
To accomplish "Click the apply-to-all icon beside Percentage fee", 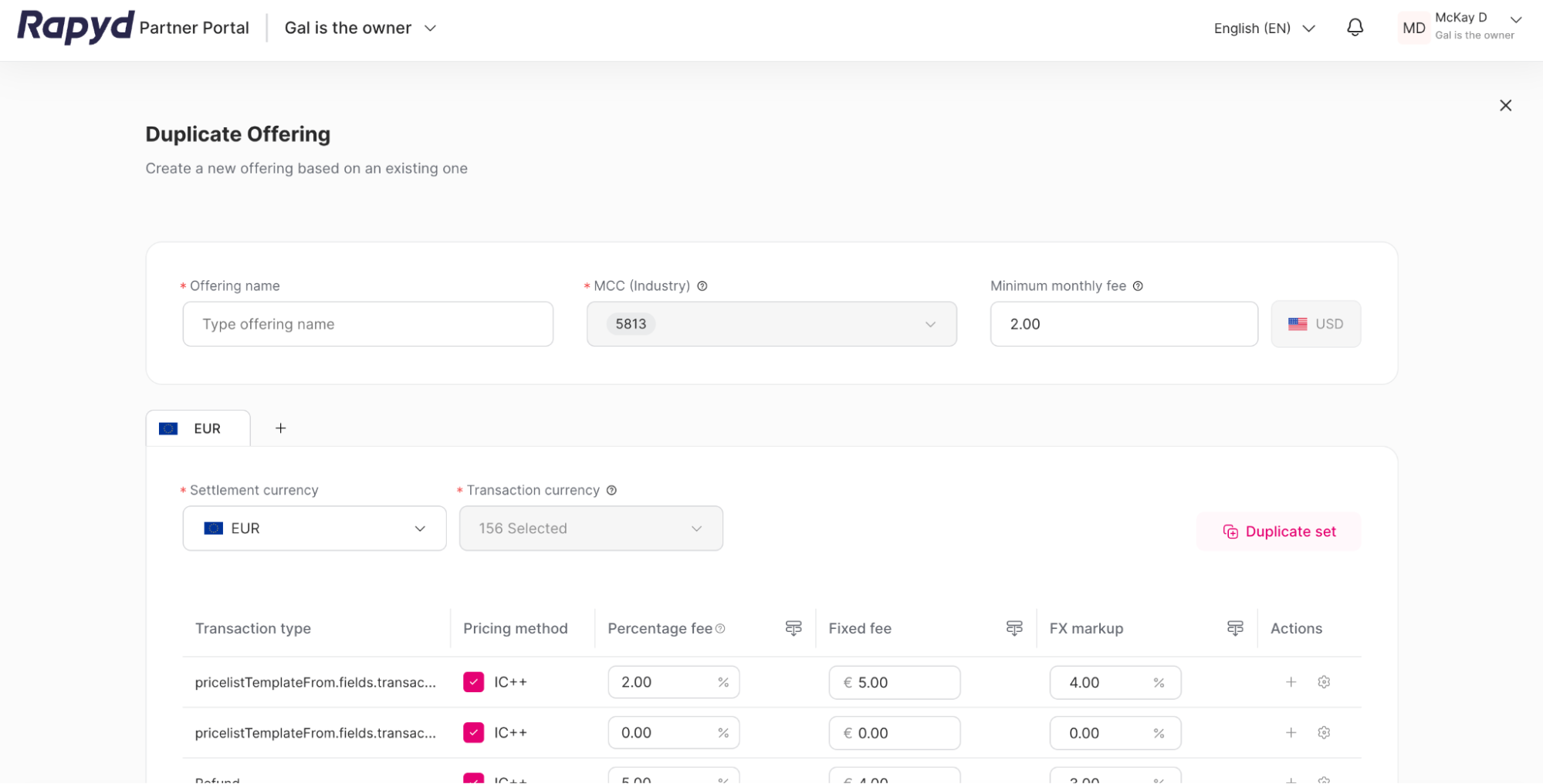I will [x=793, y=628].
